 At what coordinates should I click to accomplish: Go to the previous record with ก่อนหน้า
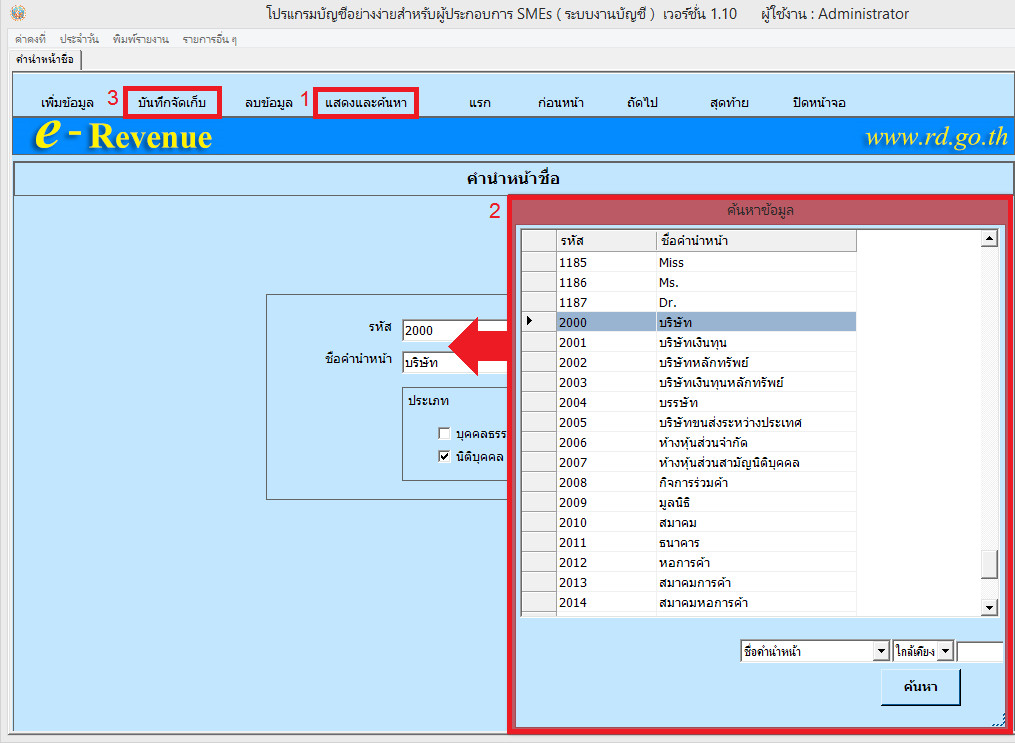[x=561, y=103]
